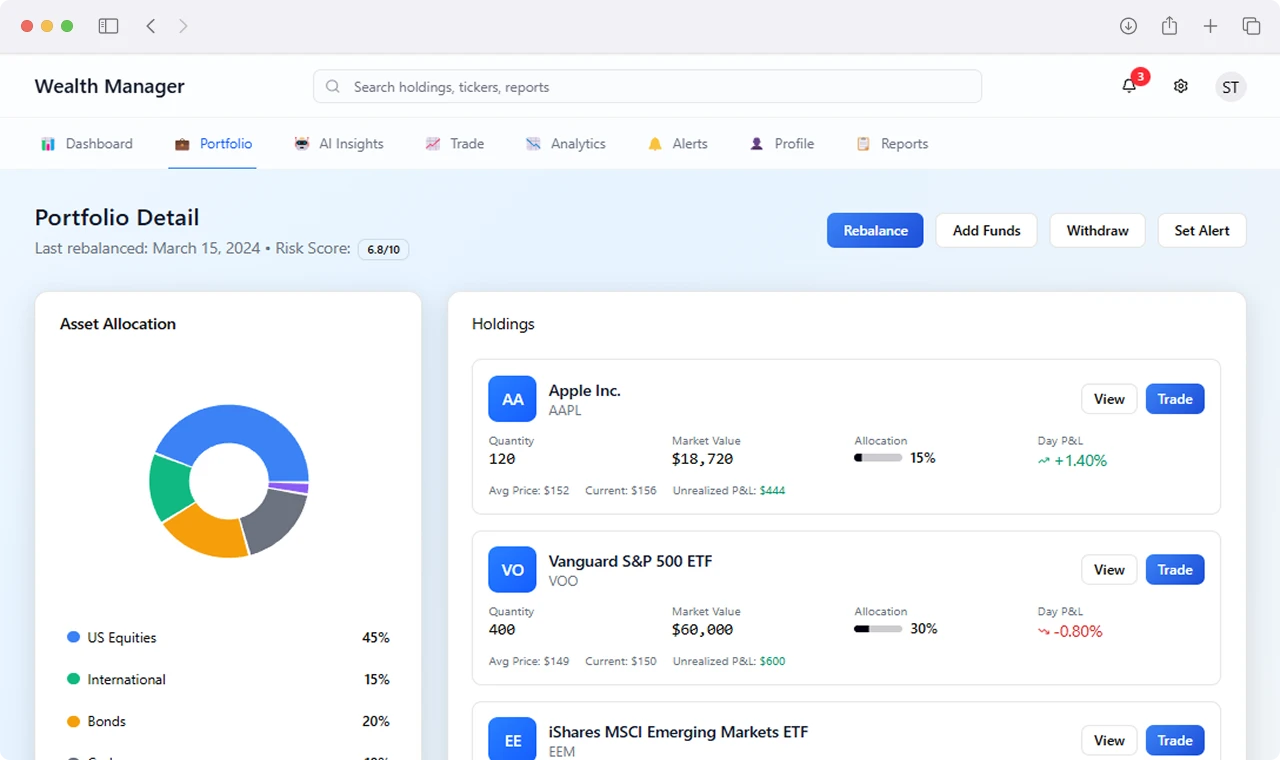
Task: Click the Wealth Manager title
Action: click(x=110, y=86)
